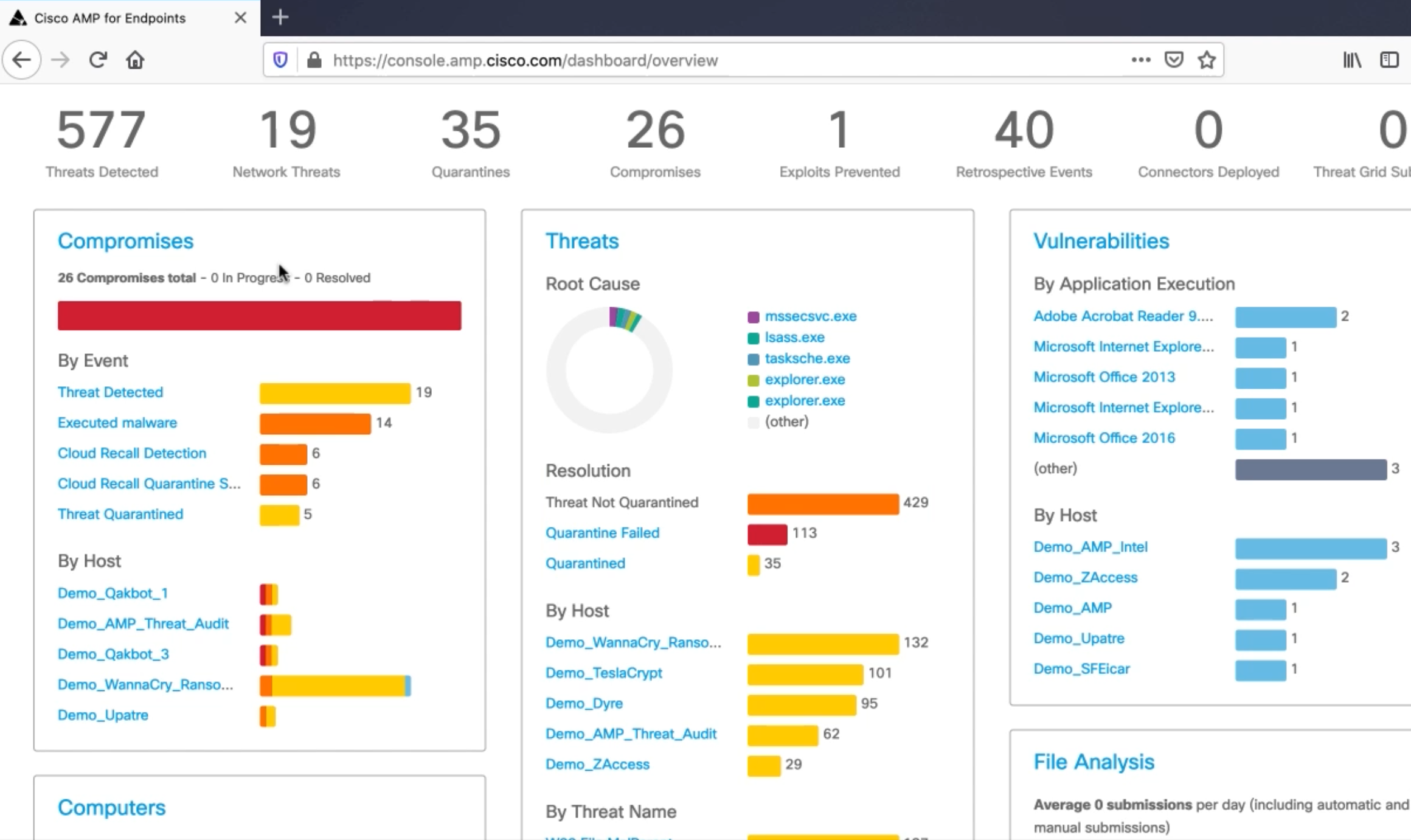This screenshot has height=840, width=1411.
Task: Click the 1 Exploits Prevented count
Action: point(839,130)
